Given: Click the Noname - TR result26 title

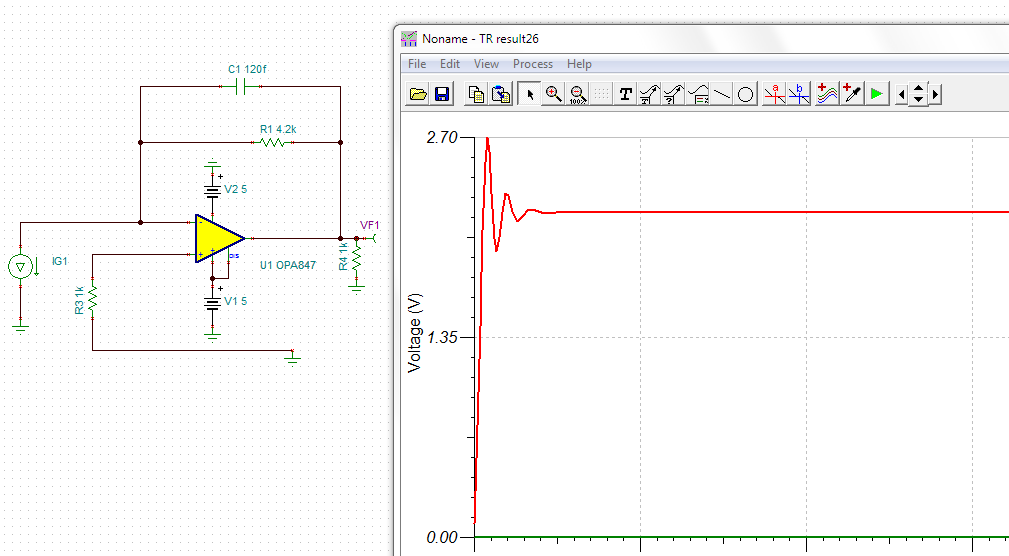Looking at the screenshot, I should pos(480,39).
